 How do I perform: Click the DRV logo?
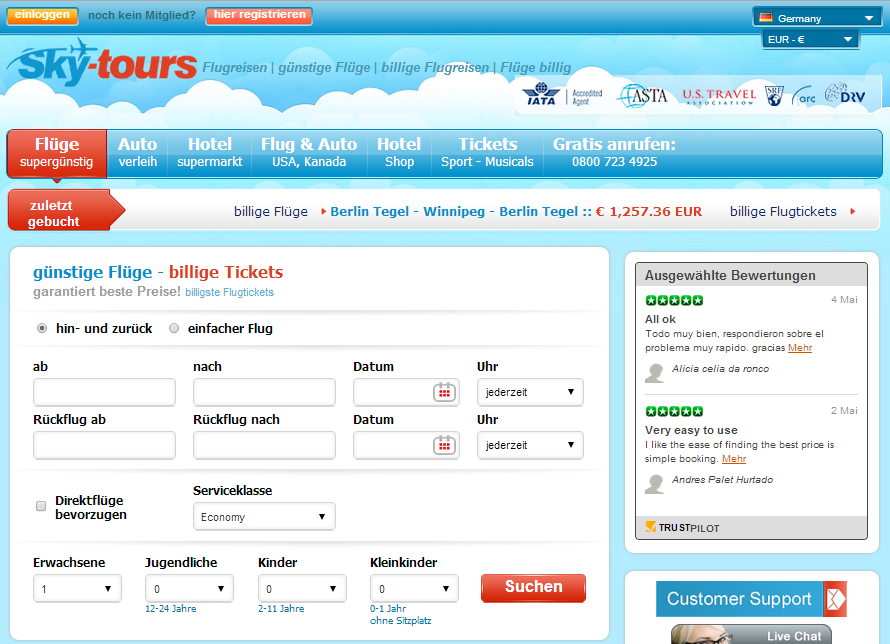point(845,94)
